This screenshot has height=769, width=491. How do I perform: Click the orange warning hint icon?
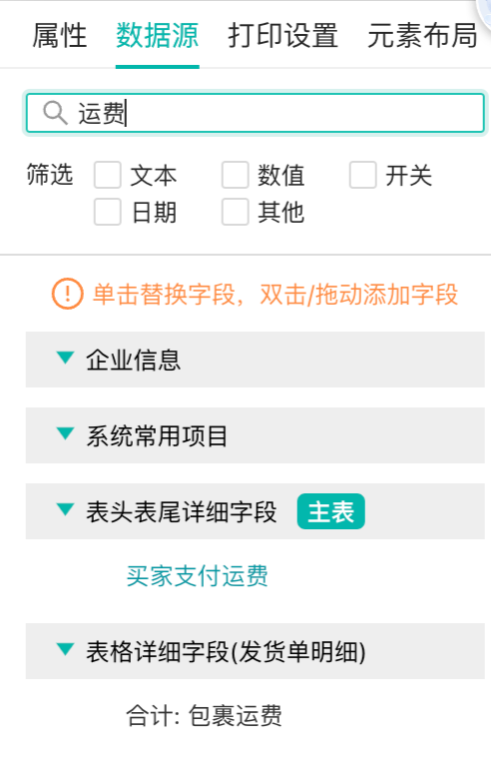(x=67, y=294)
